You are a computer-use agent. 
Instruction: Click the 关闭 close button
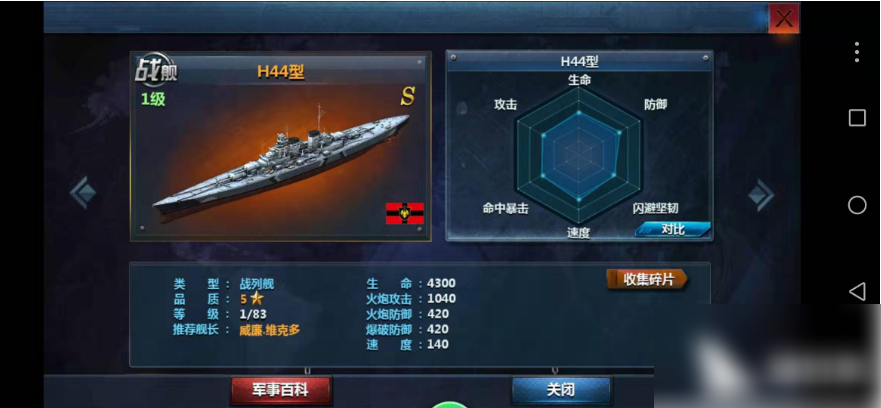(x=561, y=389)
